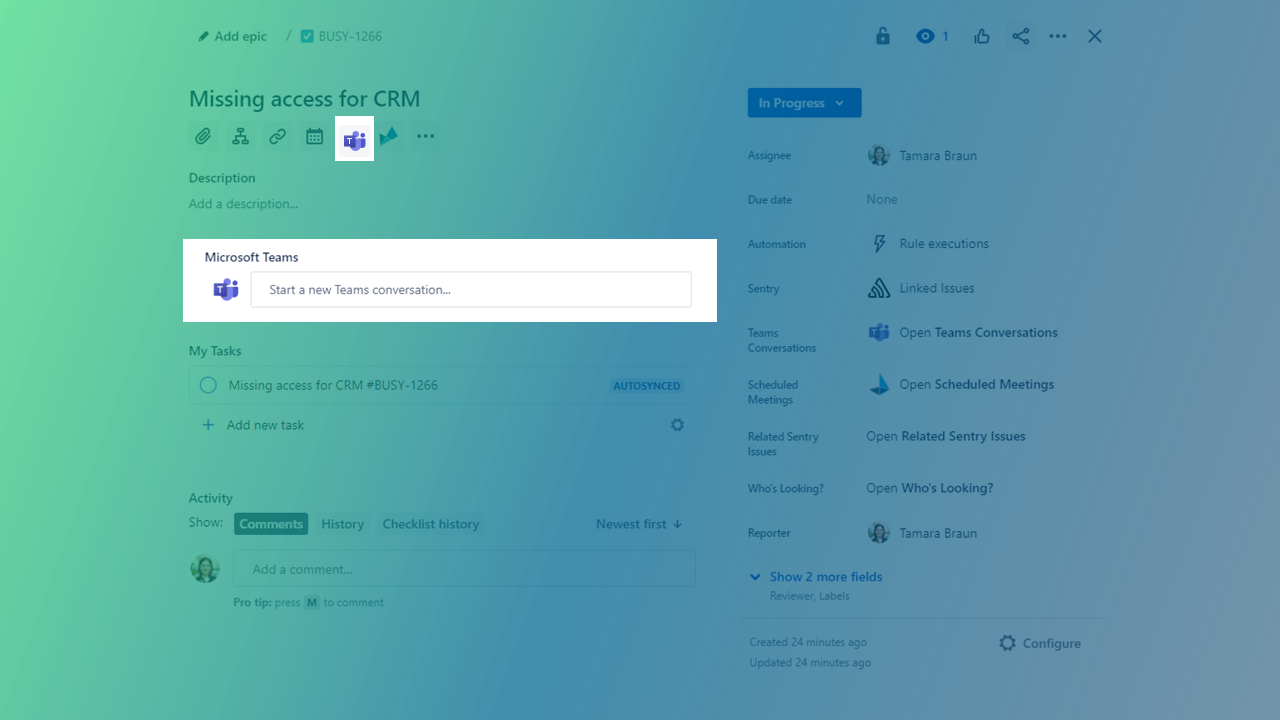Select the Comments activity tab
This screenshot has height=720, width=1280.
pyautogui.click(x=271, y=524)
